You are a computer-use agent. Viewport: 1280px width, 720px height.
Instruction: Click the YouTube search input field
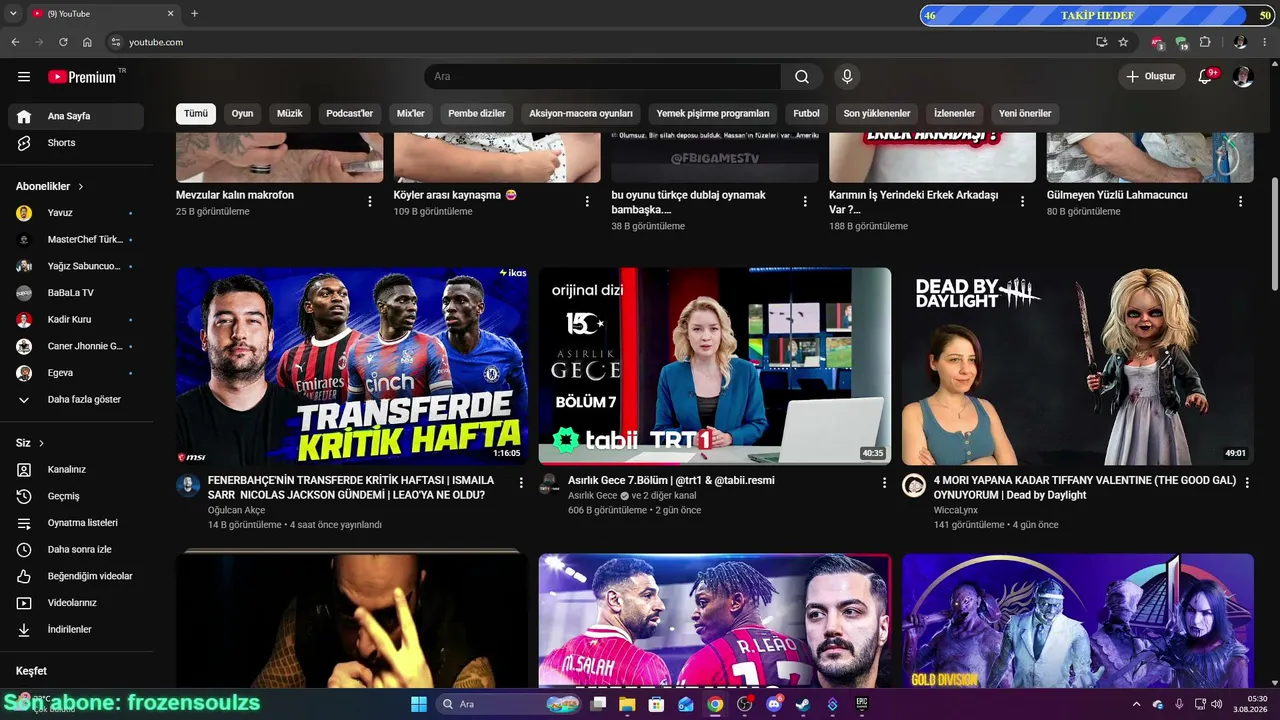[x=603, y=77]
